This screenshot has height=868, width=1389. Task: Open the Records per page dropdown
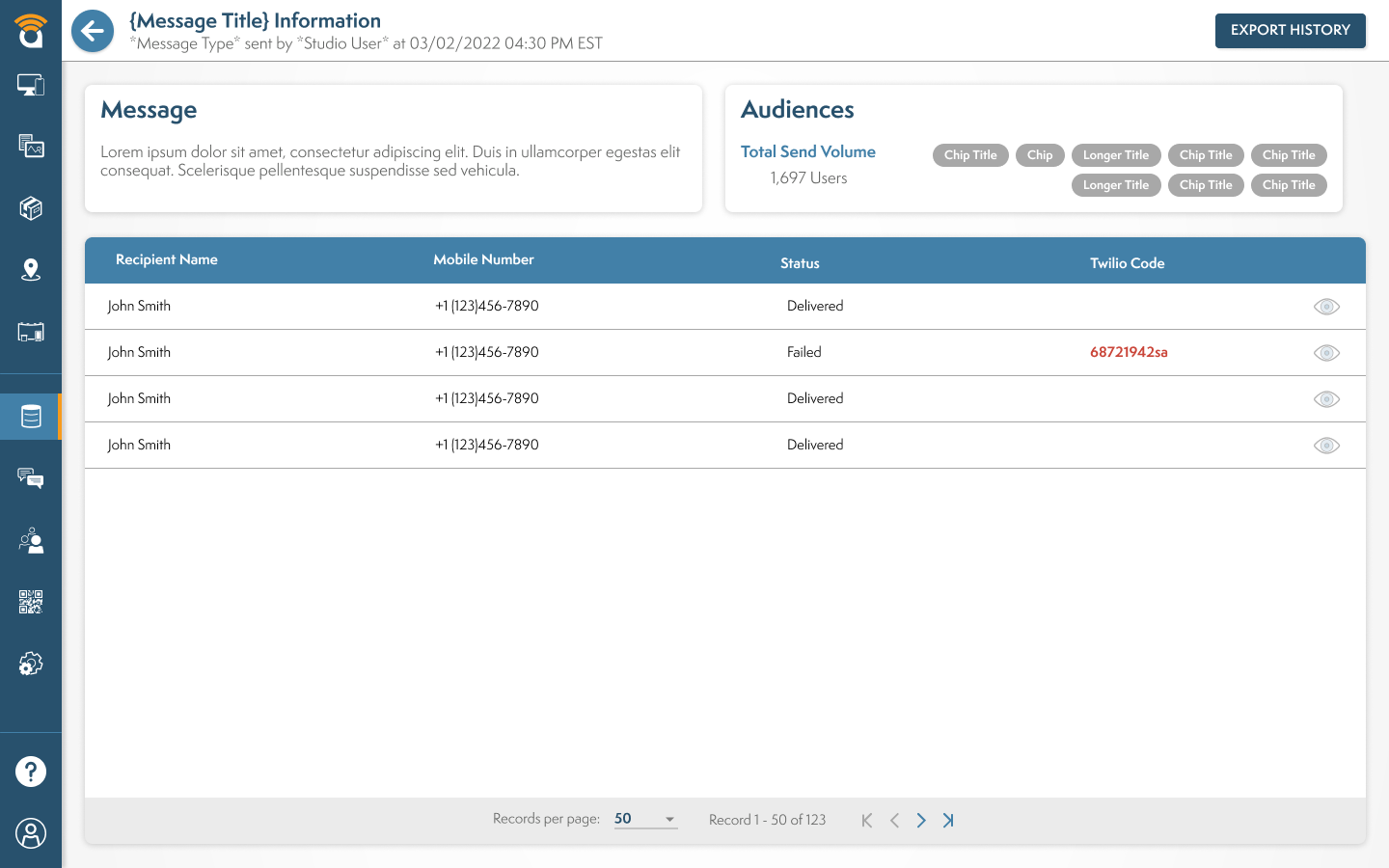(645, 819)
